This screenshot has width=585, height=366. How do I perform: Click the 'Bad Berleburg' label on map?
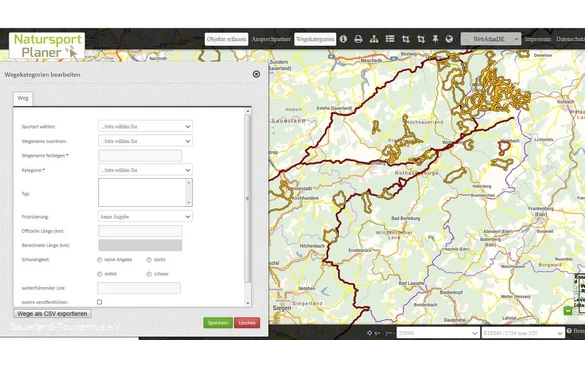point(406,218)
